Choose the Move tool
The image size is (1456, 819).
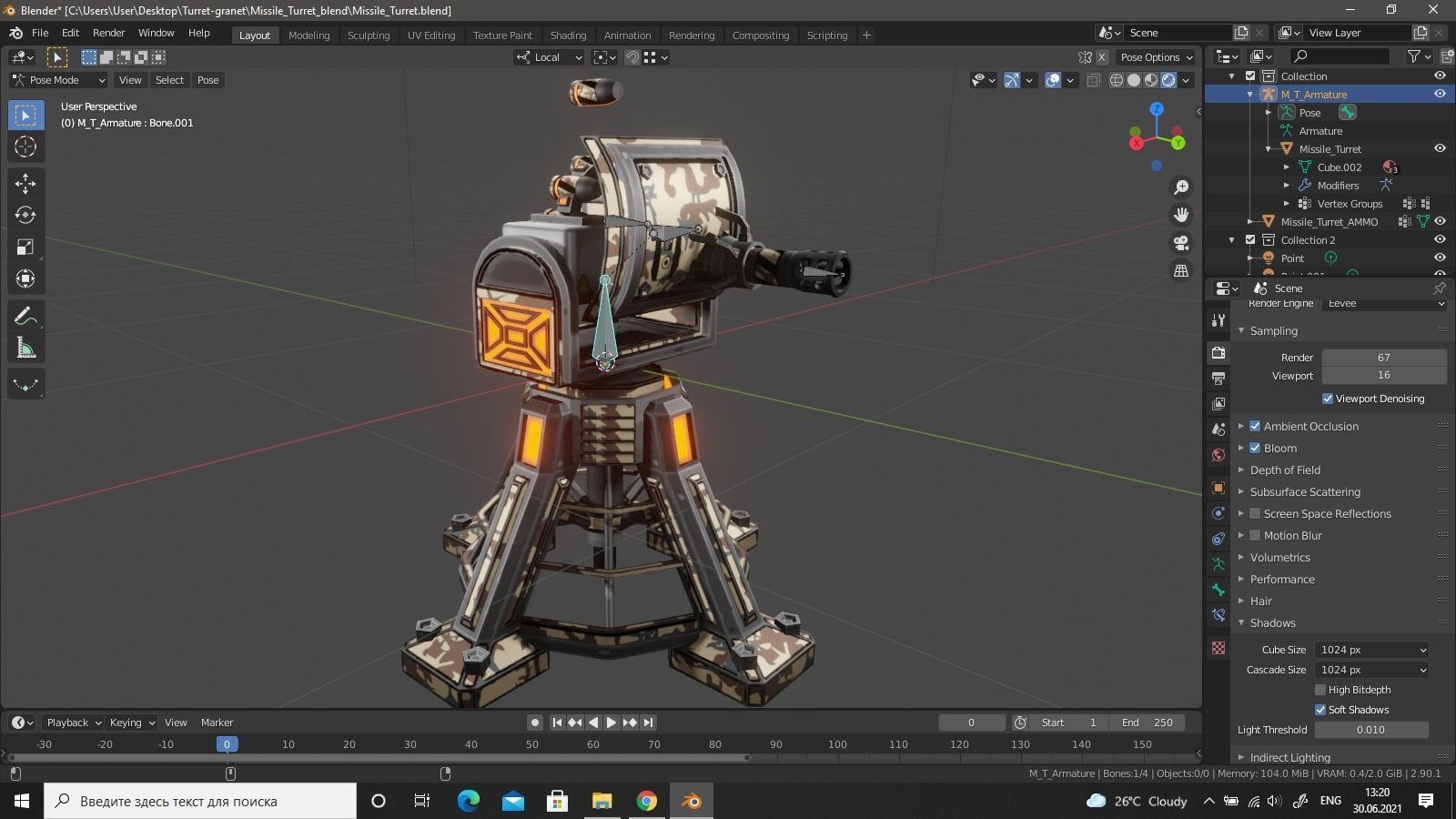tap(25, 183)
